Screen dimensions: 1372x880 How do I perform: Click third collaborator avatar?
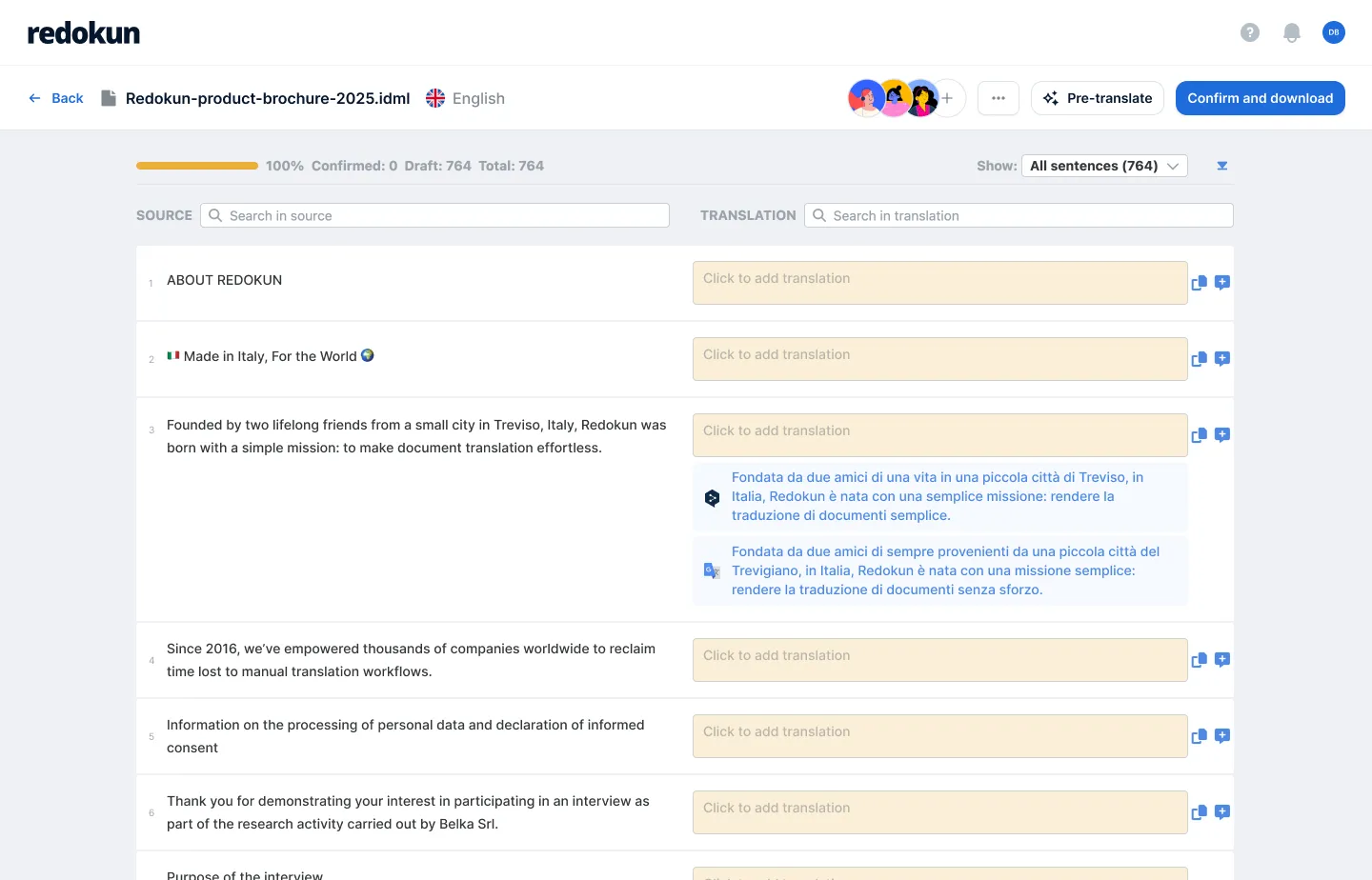tap(921, 98)
